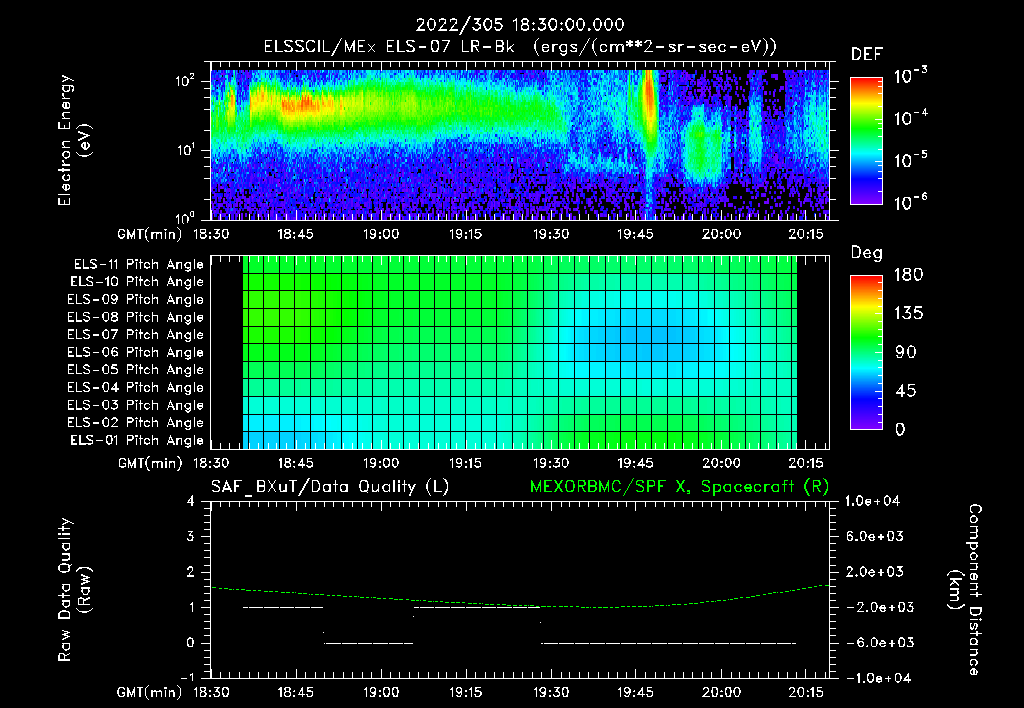This screenshot has width=1024, height=708.
Task: Select the ELS-03 Pitch Angle row label
Action: pos(136,405)
